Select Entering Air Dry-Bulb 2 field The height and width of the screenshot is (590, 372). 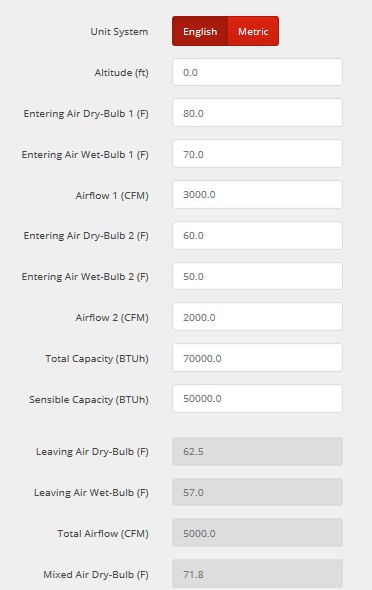[x=257, y=236]
